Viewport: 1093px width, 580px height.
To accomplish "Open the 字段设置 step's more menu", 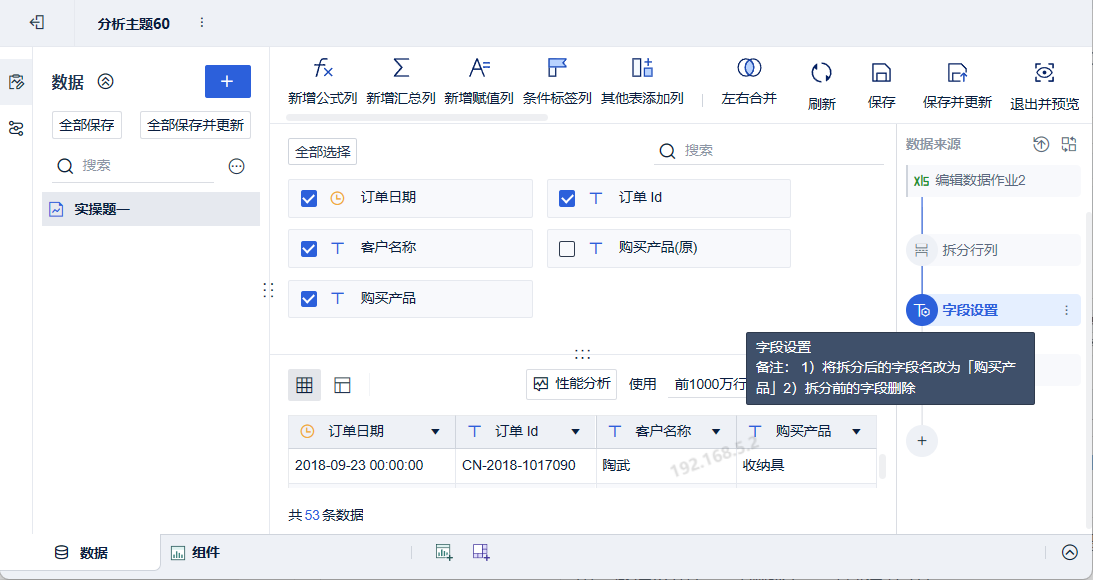I will pos(1067,310).
